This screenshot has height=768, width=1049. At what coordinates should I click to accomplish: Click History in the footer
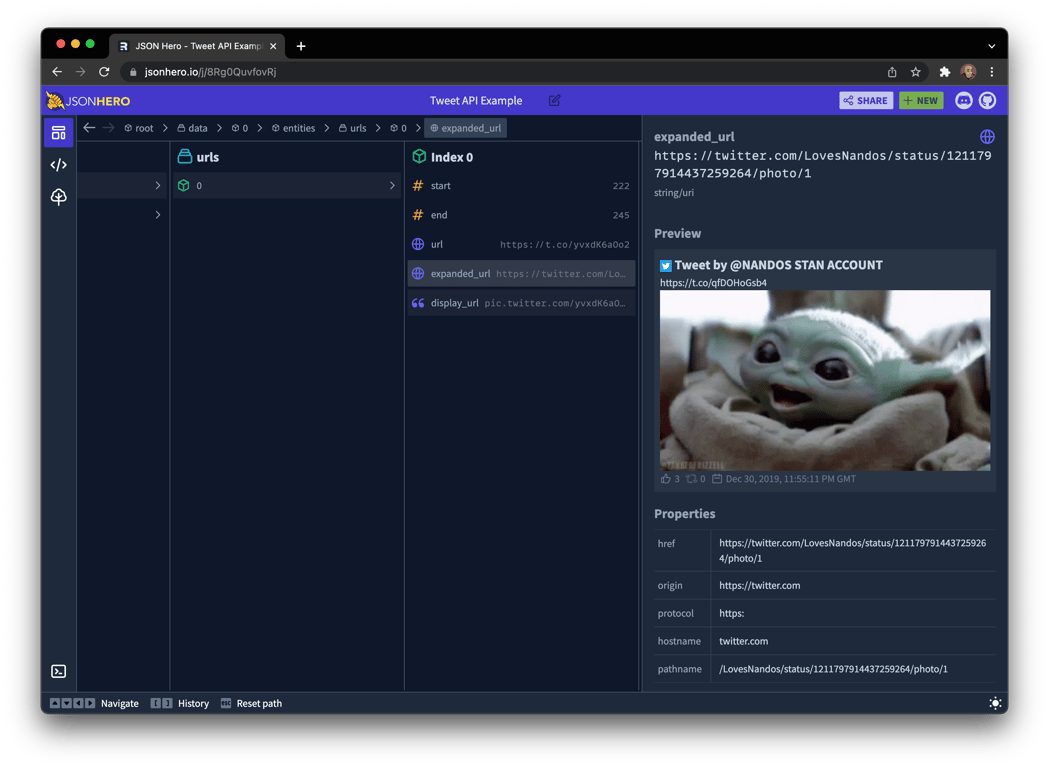(180, 703)
